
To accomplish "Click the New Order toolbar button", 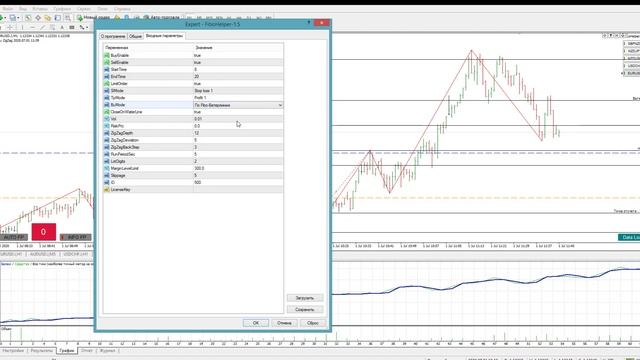I will coord(93,18).
